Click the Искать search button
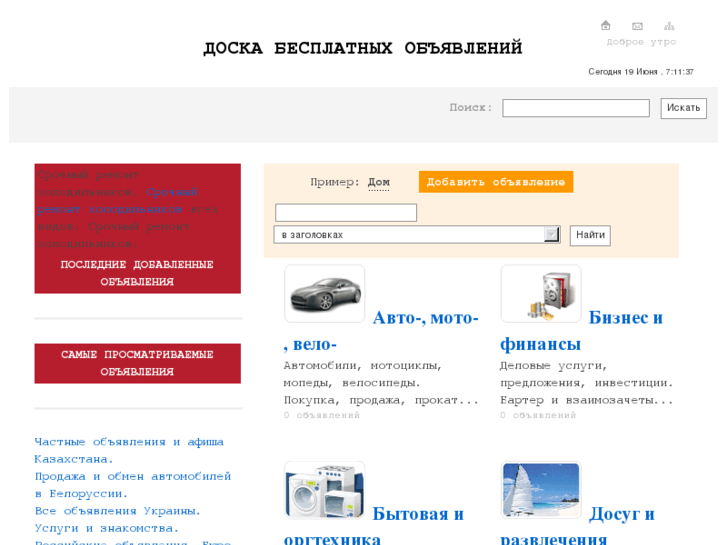This screenshot has height=545, width=727. coord(683,108)
